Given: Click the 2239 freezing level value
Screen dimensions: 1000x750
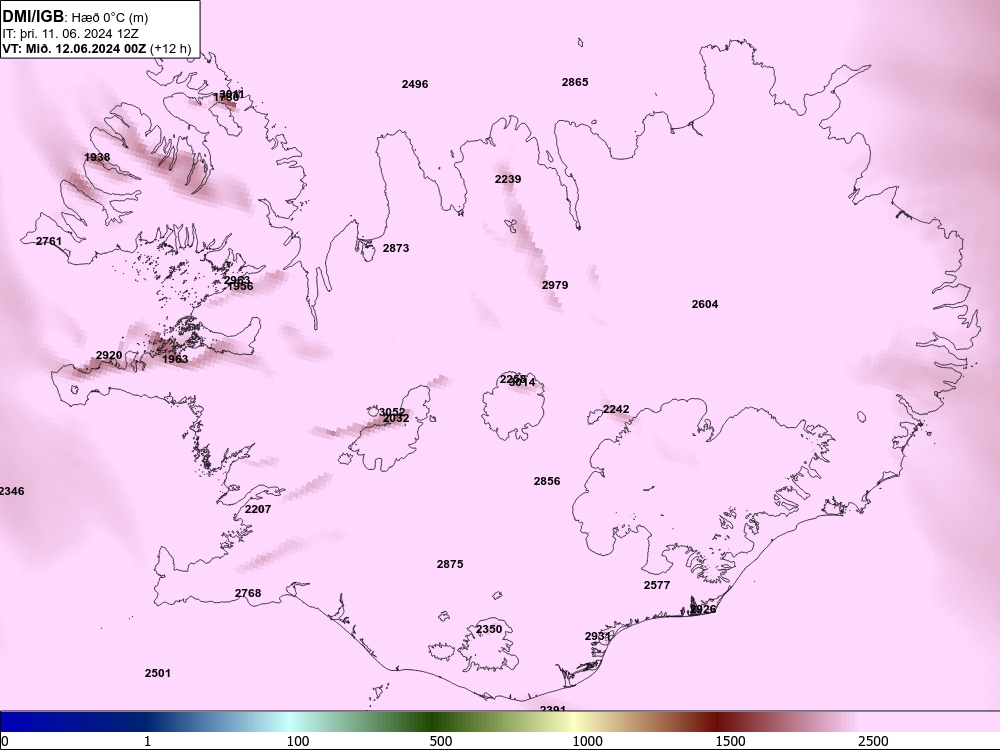Looking at the screenshot, I should (x=508, y=179).
